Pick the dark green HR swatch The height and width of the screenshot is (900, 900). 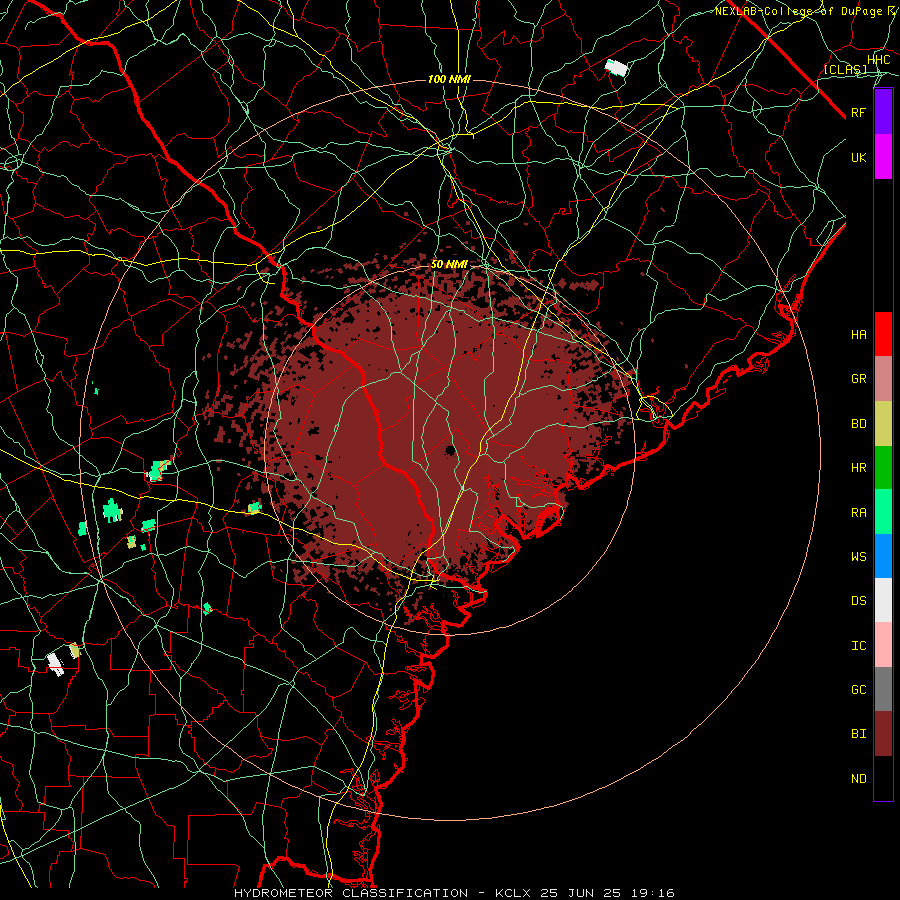tap(883, 467)
